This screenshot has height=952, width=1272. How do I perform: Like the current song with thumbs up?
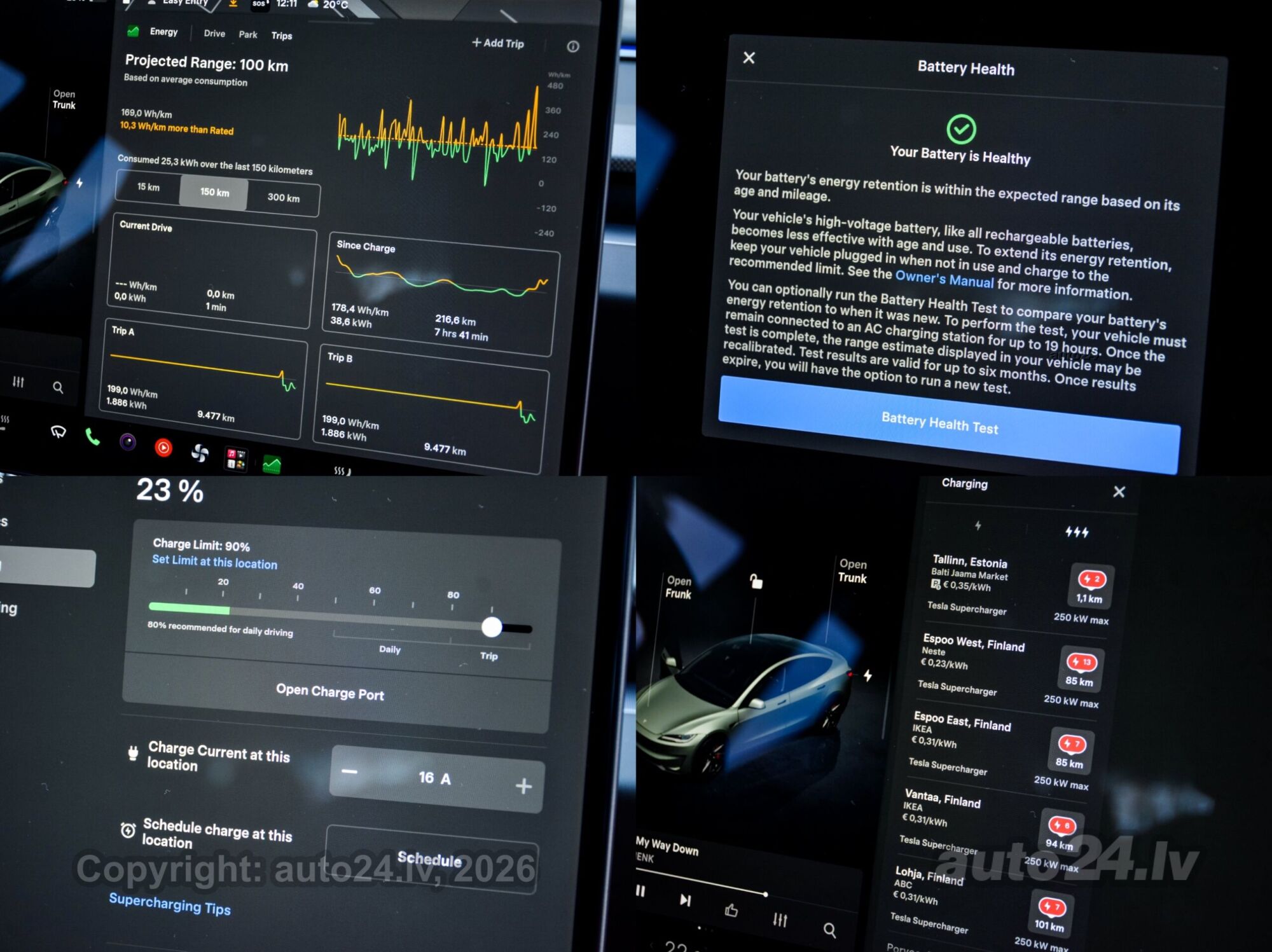pyautogui.click(x=731, y=910)
